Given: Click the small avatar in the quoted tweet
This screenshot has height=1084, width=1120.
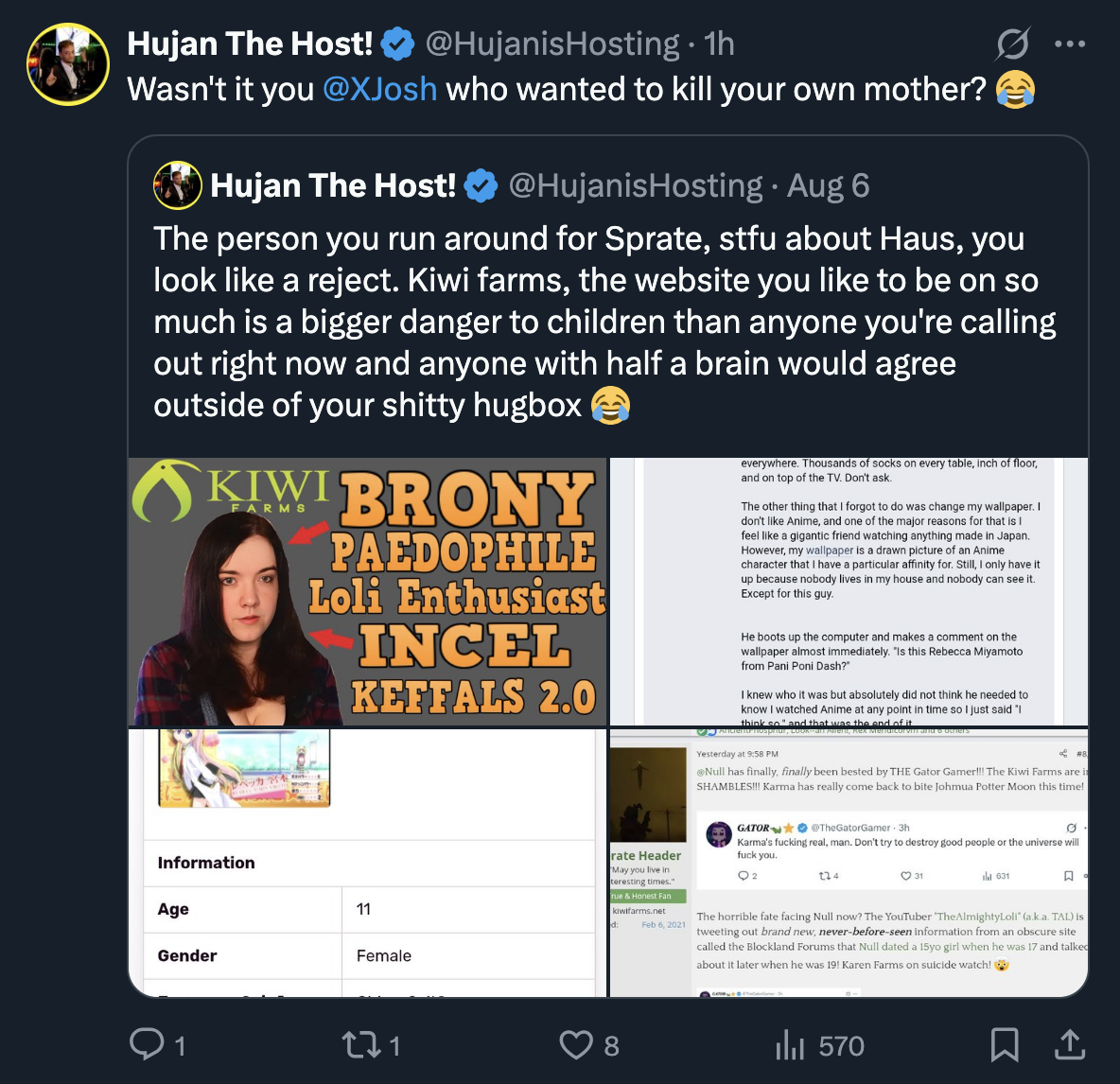Looking at the screenshot, I should pyautogui.click(x=178, y=185).
